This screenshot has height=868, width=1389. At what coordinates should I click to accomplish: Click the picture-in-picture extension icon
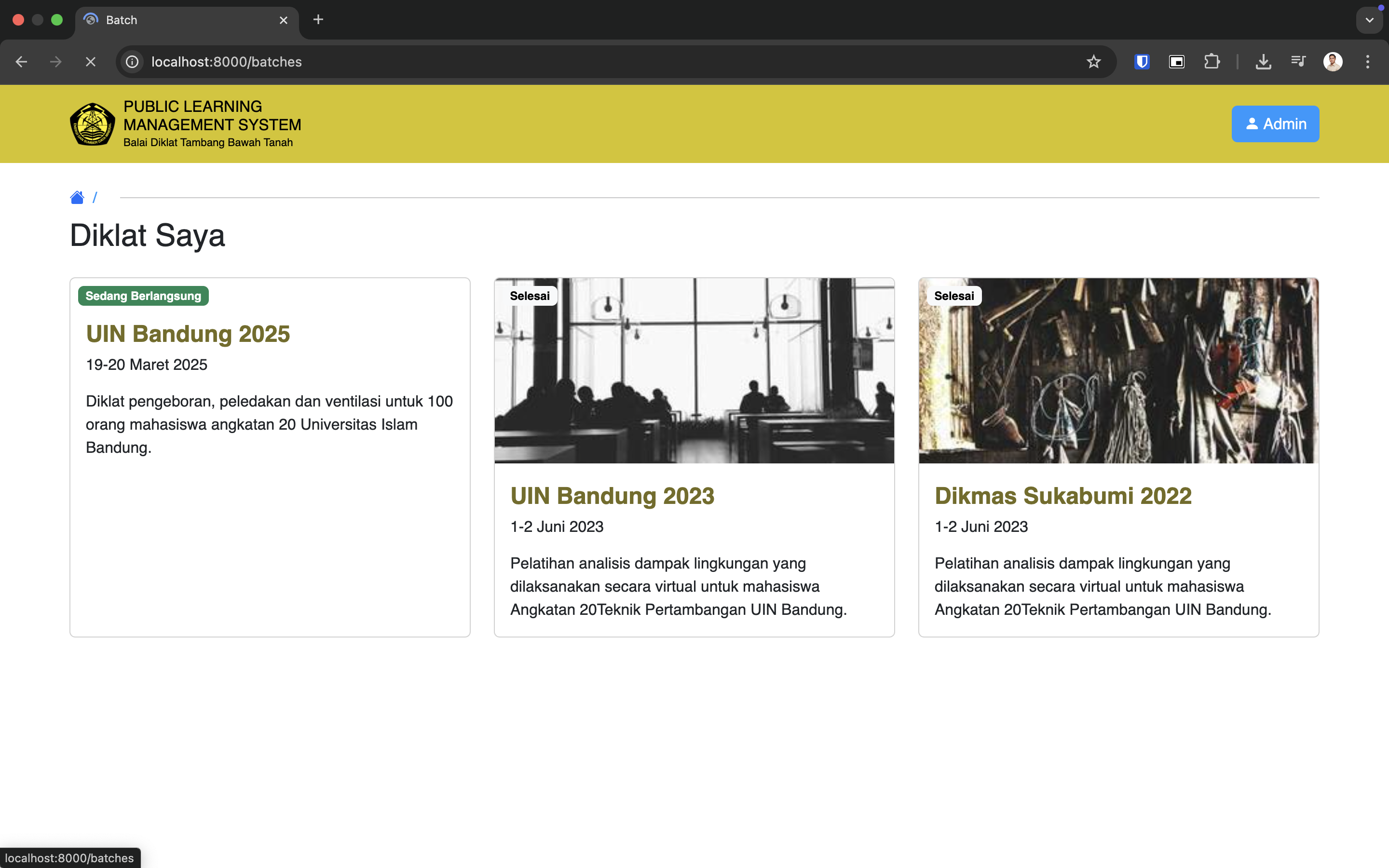tap(1177, 62)
